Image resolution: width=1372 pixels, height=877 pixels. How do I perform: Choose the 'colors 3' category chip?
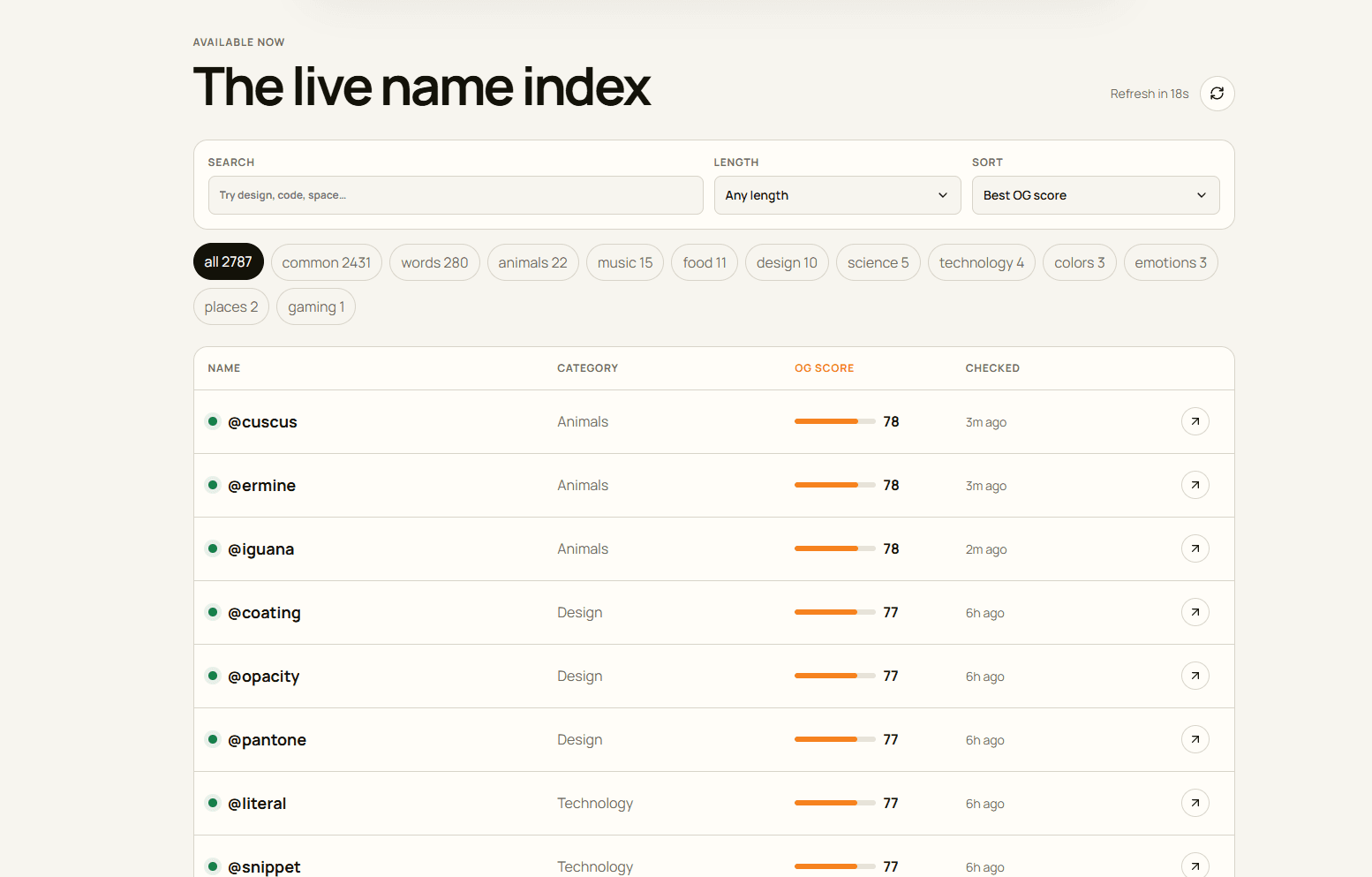[x=1080, y=262]
